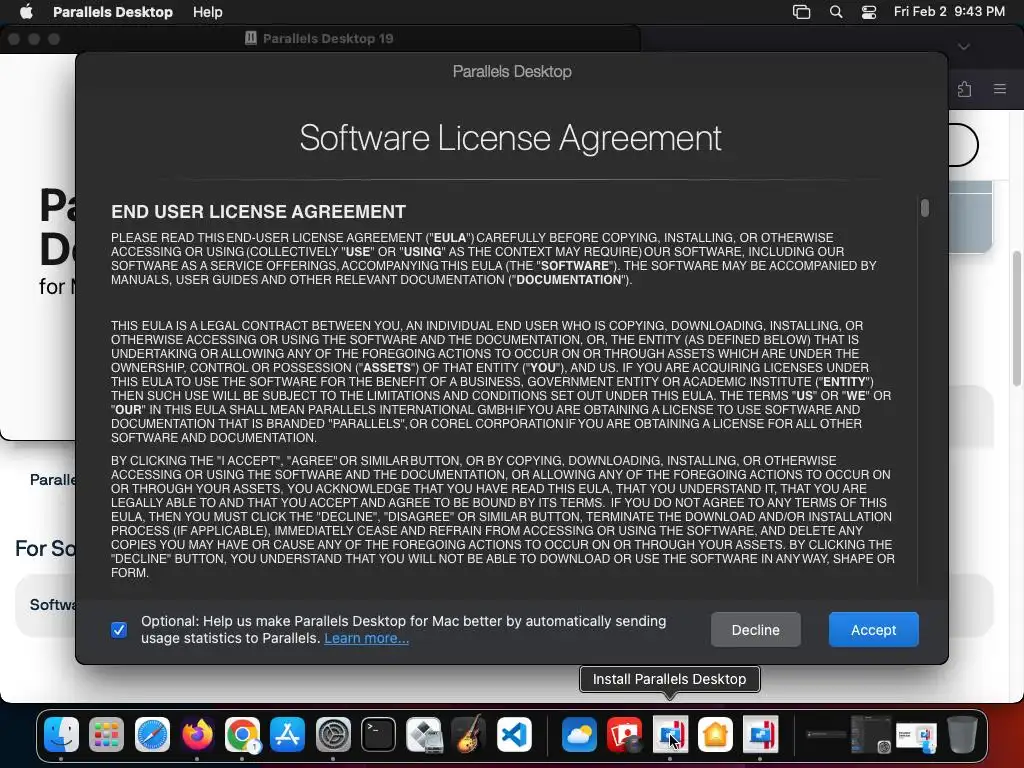Launch Terminal from the dock
The height and width of the screenshot is (768, 1024).
[379, 735]
